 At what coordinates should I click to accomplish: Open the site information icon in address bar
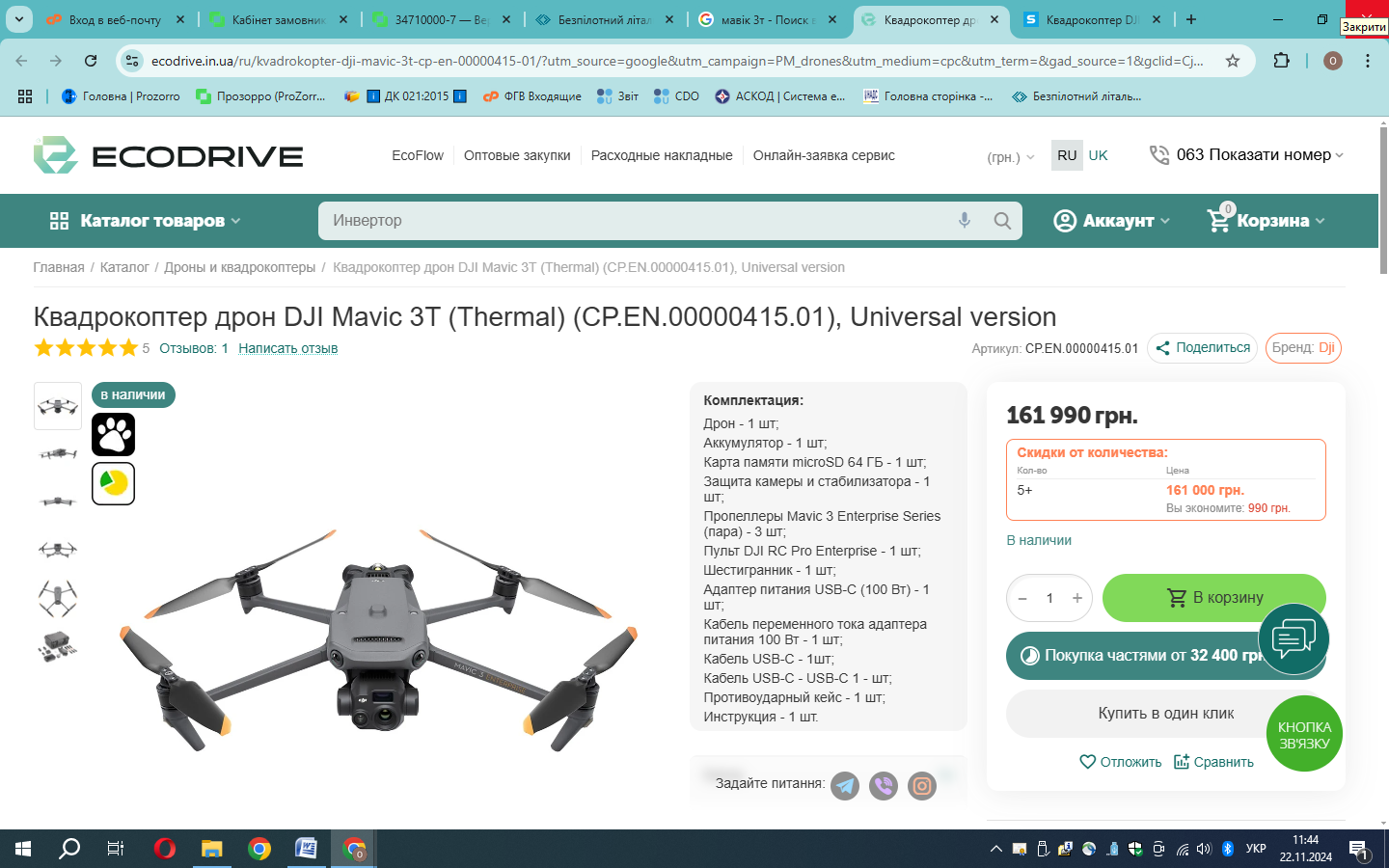coord(132,61)
